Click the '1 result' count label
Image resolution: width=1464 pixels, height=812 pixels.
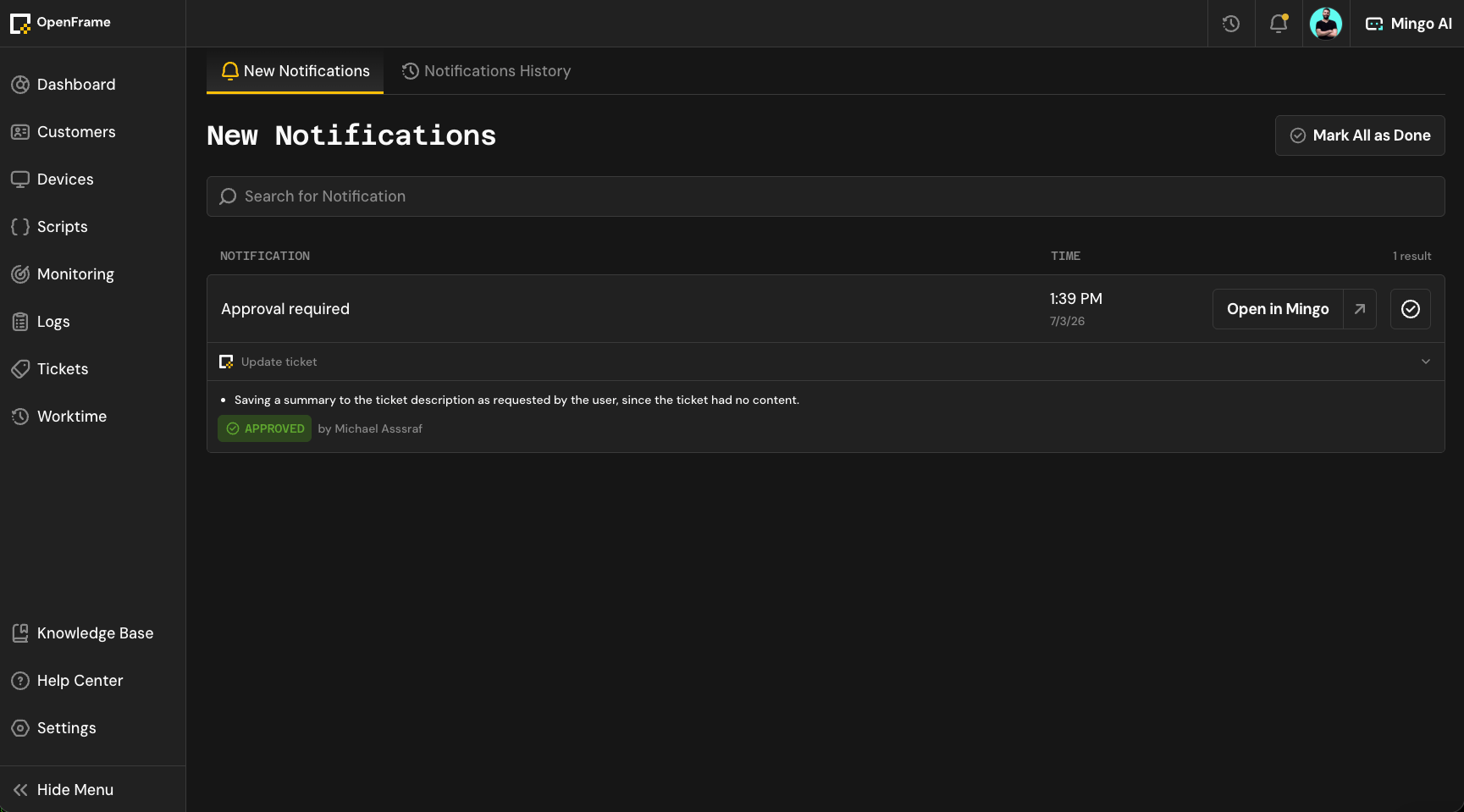(1412, 256)
